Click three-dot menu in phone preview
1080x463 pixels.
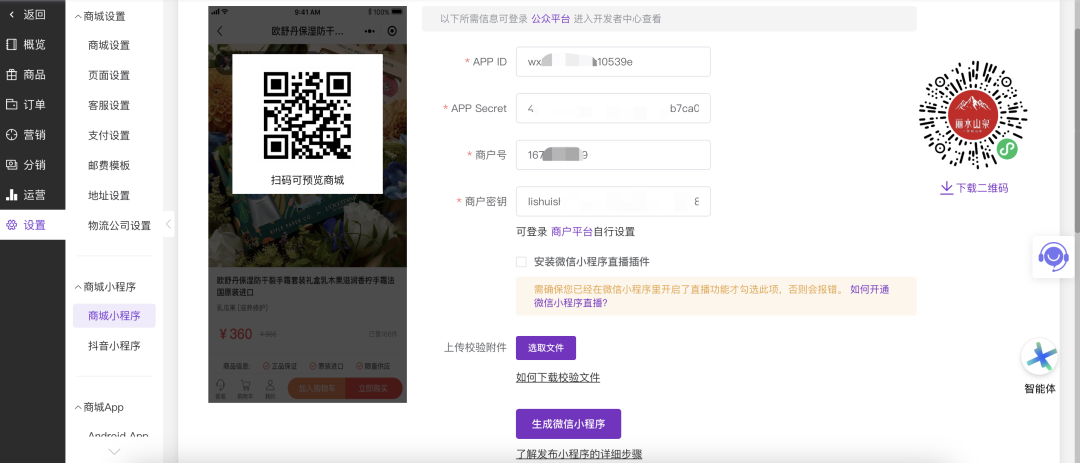[371, 31]
